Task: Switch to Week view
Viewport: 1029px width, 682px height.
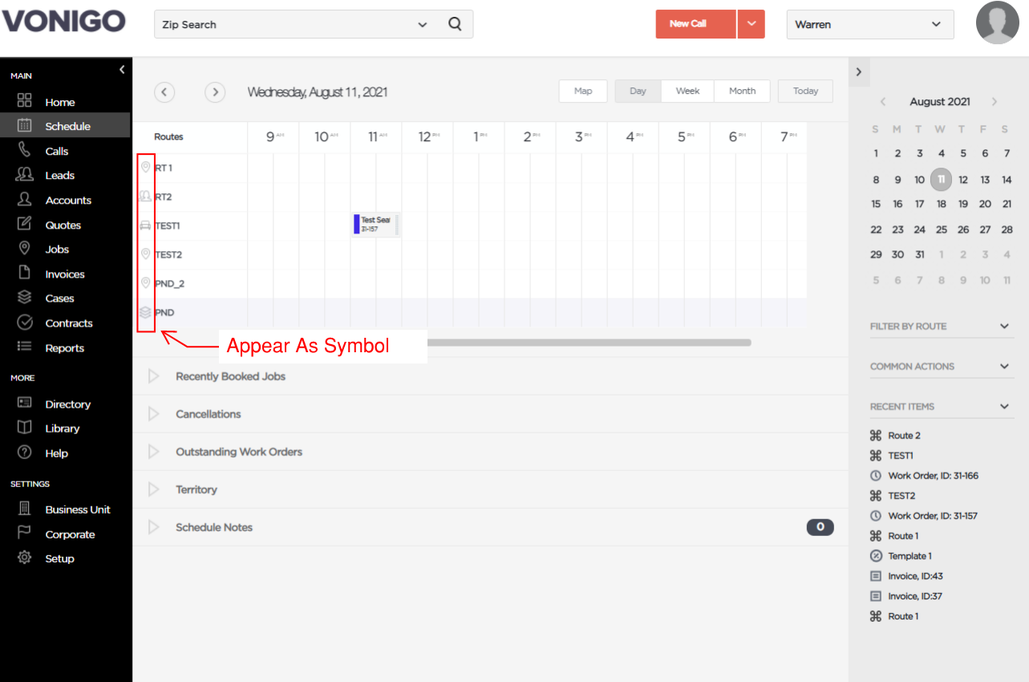Action: pyautogui.click(x=687, y=91)
